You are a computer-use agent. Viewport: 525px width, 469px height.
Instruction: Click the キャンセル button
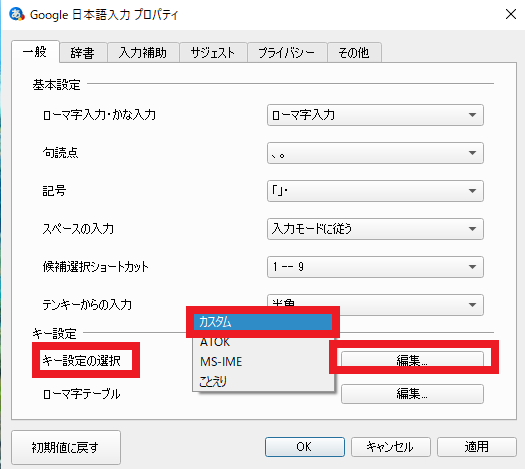point(390,447)
